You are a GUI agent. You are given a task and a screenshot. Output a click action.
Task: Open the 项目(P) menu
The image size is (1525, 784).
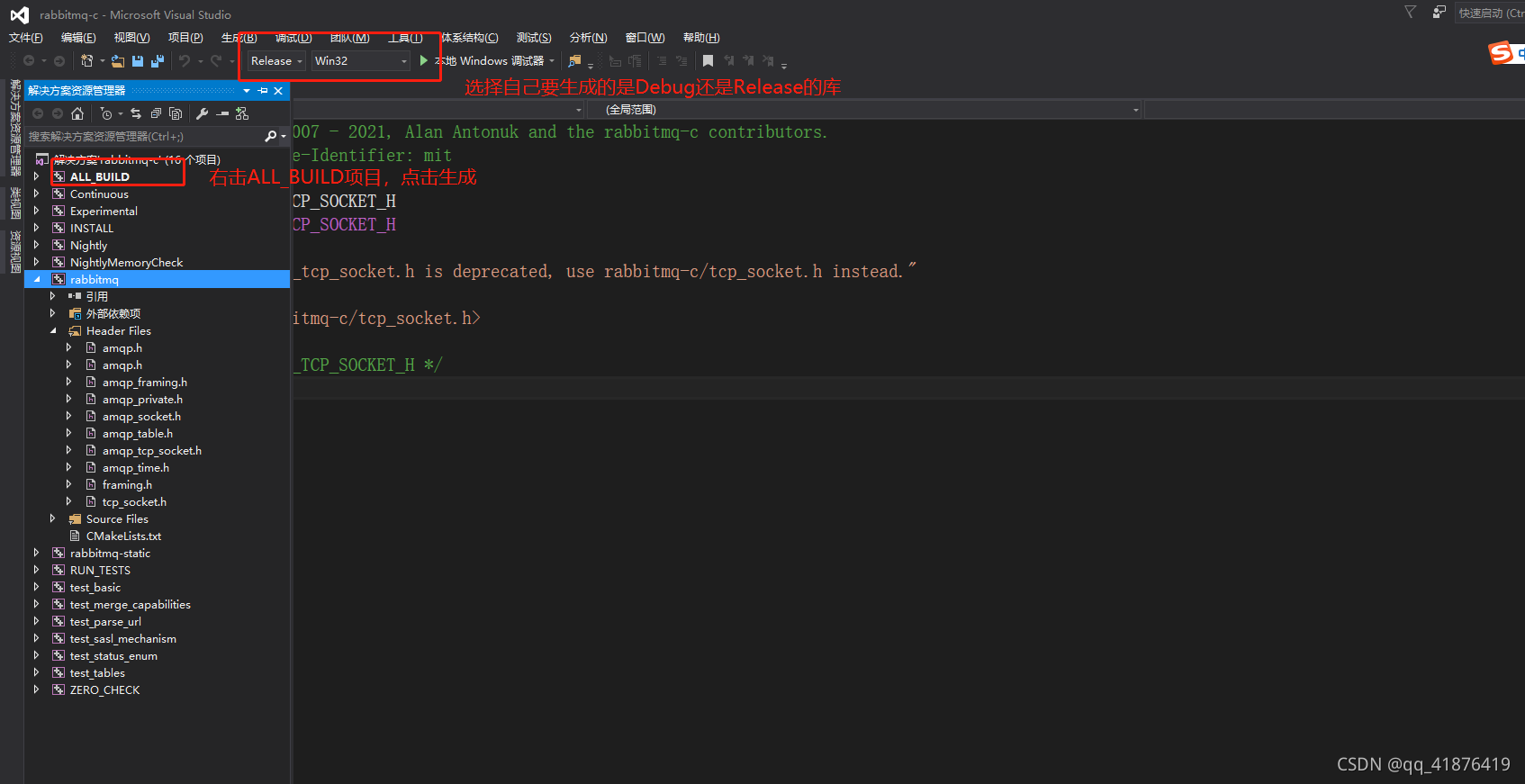coord(185,37)
